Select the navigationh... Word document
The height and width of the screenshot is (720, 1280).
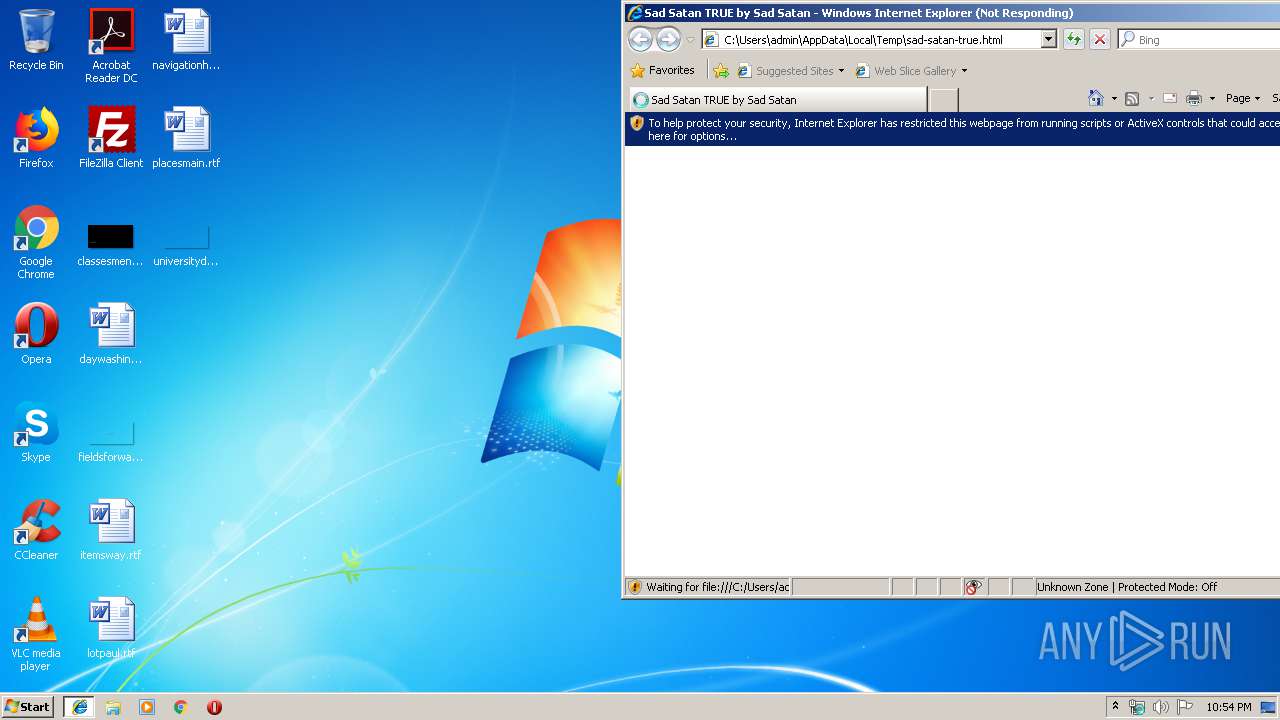pos(186,40)
